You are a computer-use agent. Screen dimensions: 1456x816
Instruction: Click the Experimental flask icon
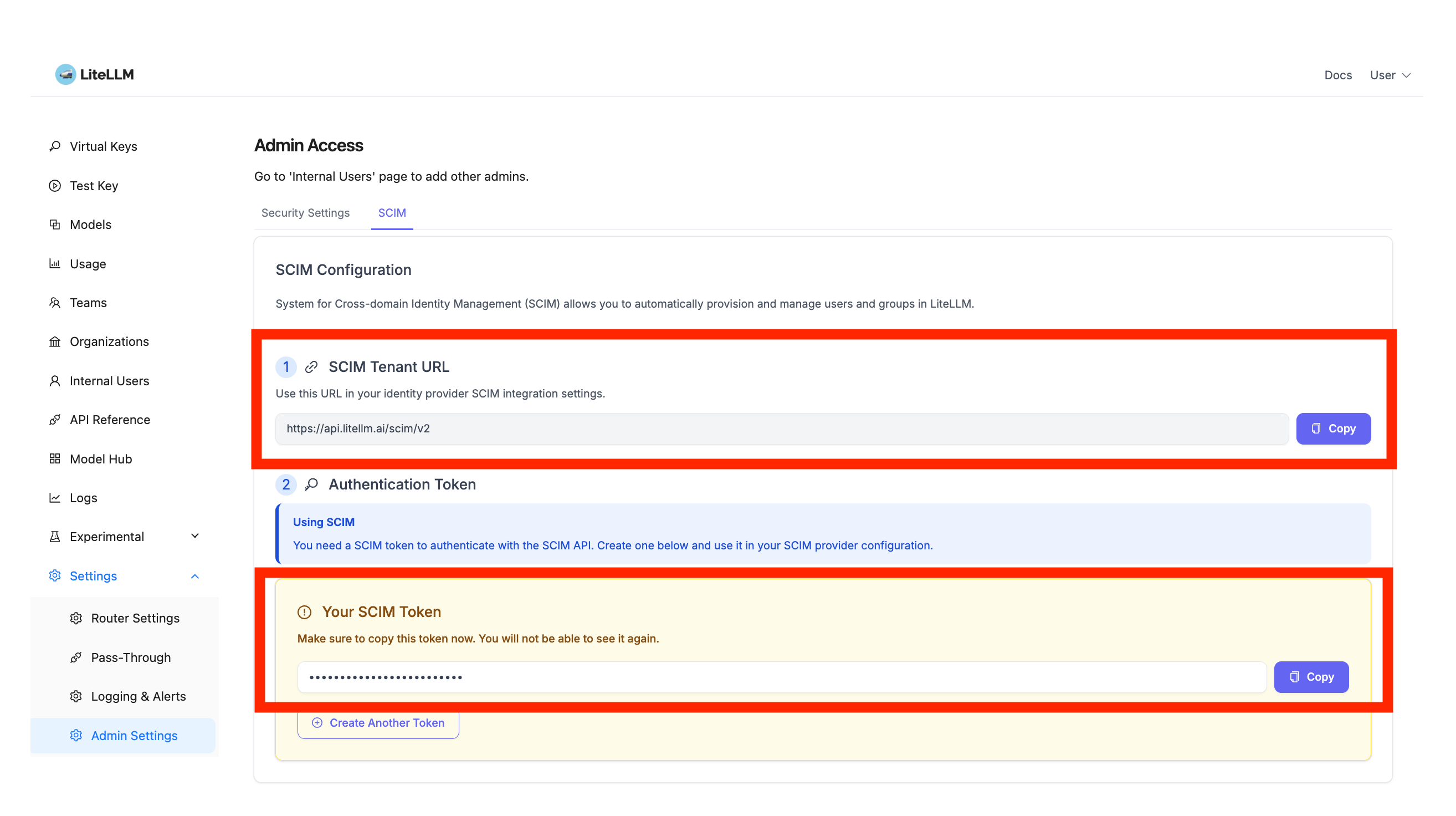coord(55,537)
